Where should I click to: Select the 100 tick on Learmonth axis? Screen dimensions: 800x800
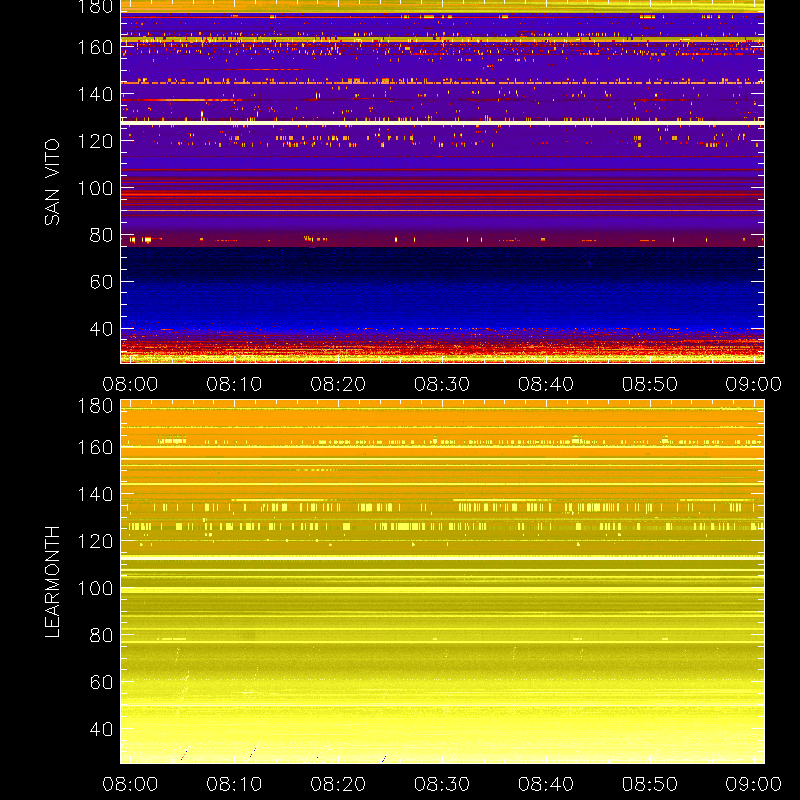(95, 588)
